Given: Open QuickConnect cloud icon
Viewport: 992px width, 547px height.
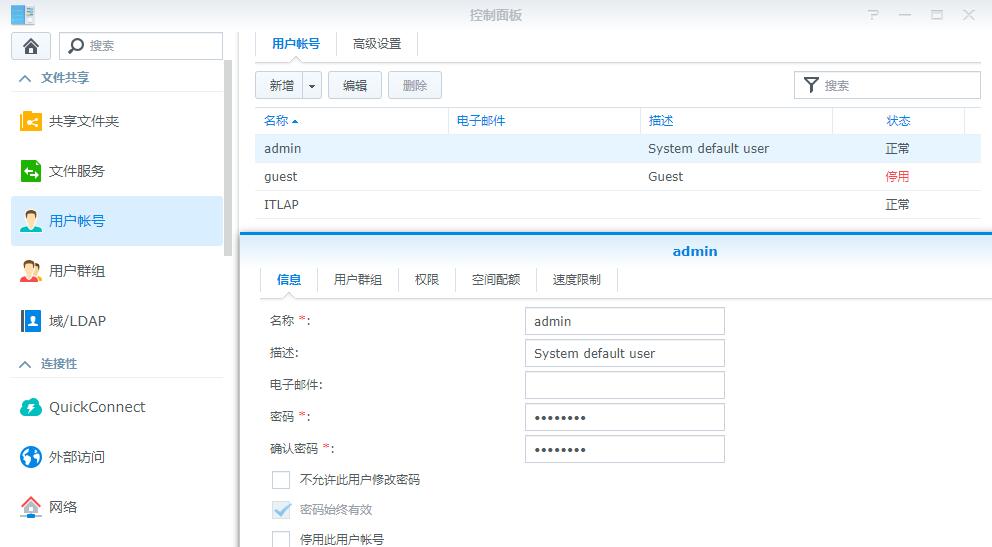Looking at the screenshot, I should click(31, 407).
